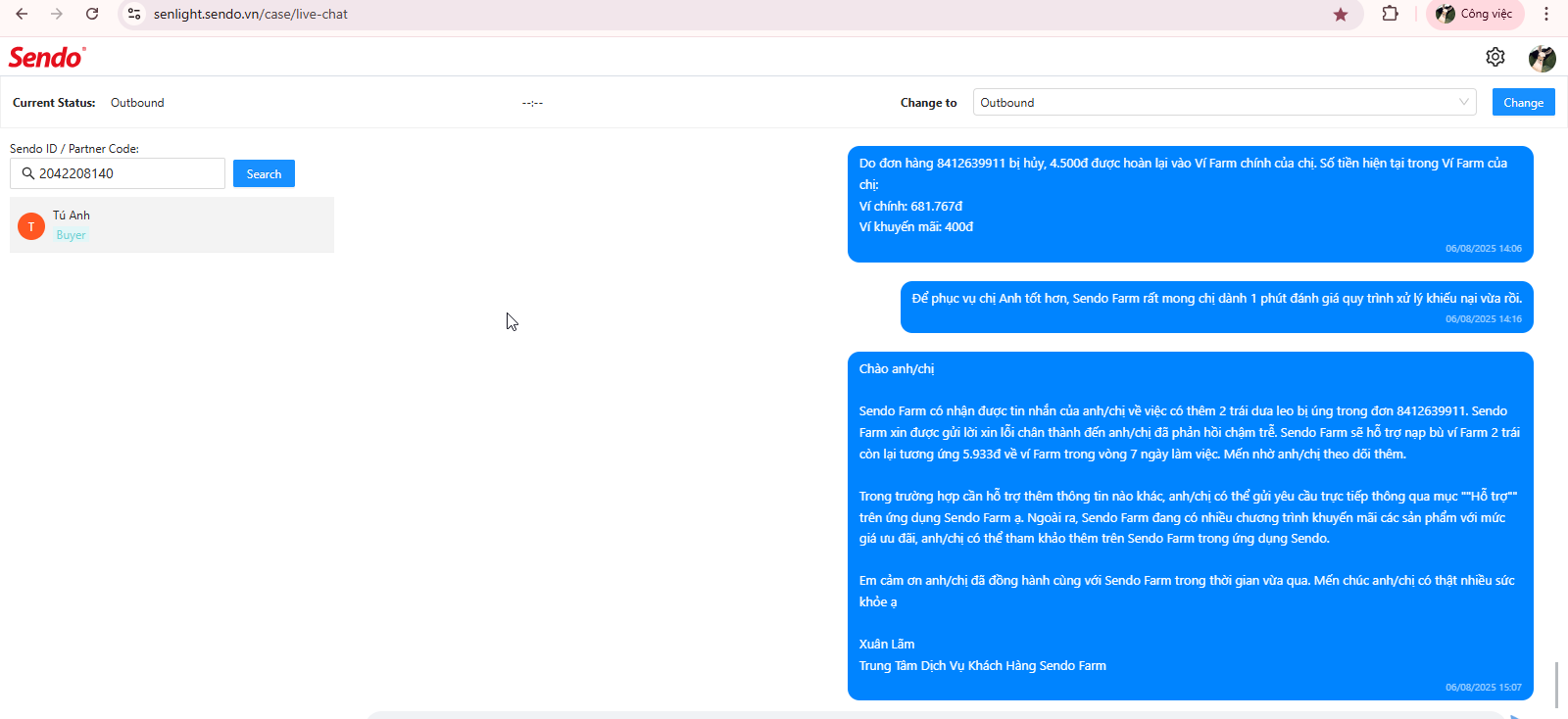
Task: Reload the current page
Action: point(92,14)
